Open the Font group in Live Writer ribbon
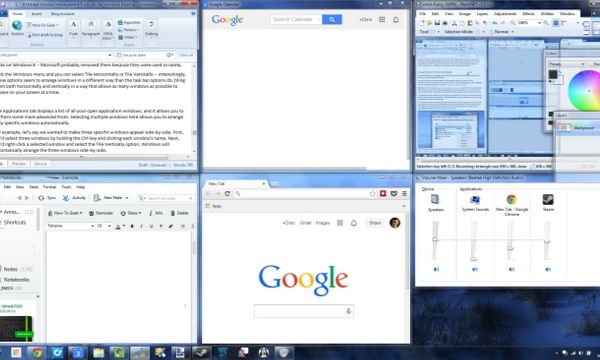Image resolution: width=600 pixels, height=360 pixels. pos(73,29)
